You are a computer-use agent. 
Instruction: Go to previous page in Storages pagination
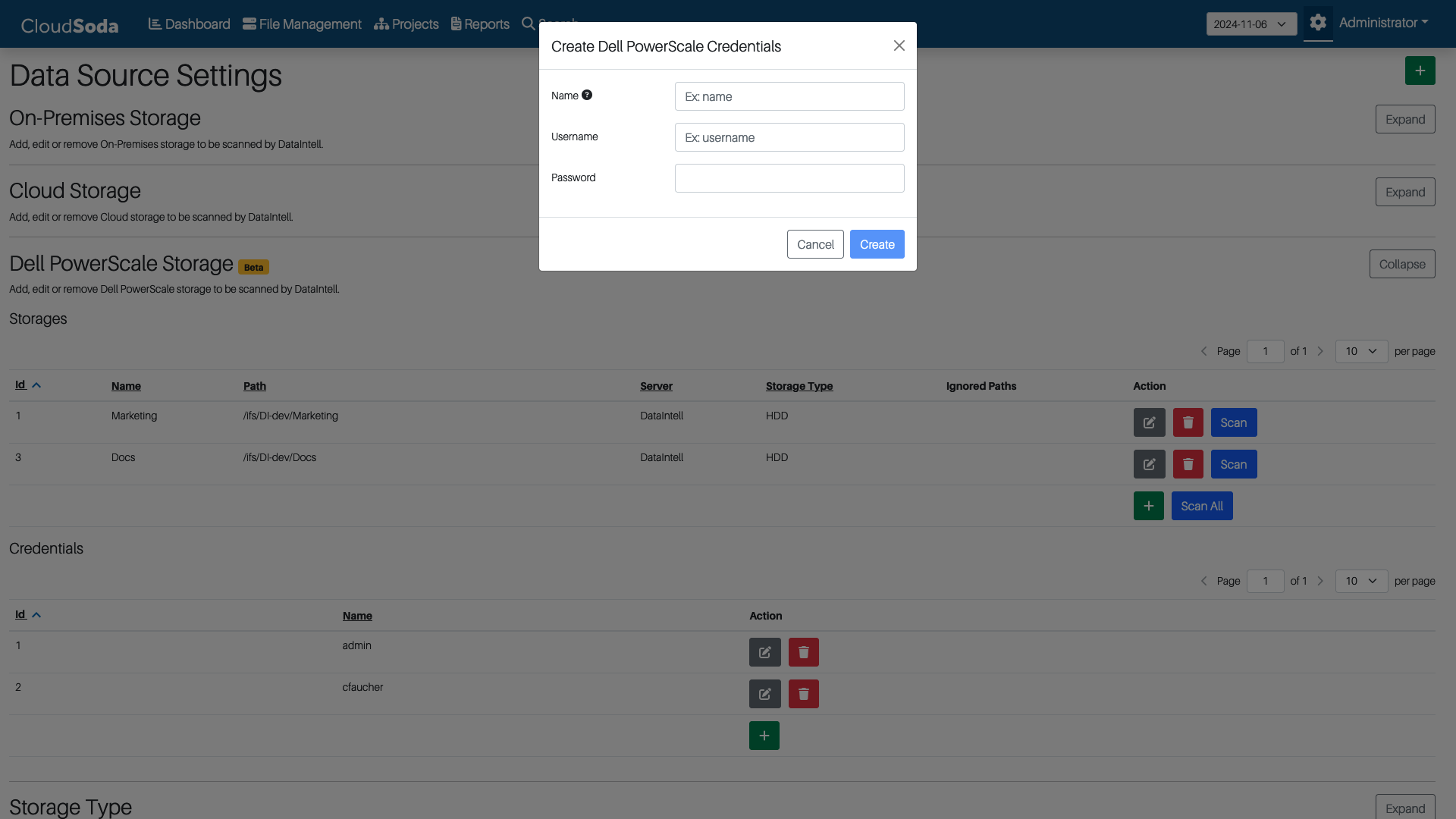click(x=1203, y=351)
